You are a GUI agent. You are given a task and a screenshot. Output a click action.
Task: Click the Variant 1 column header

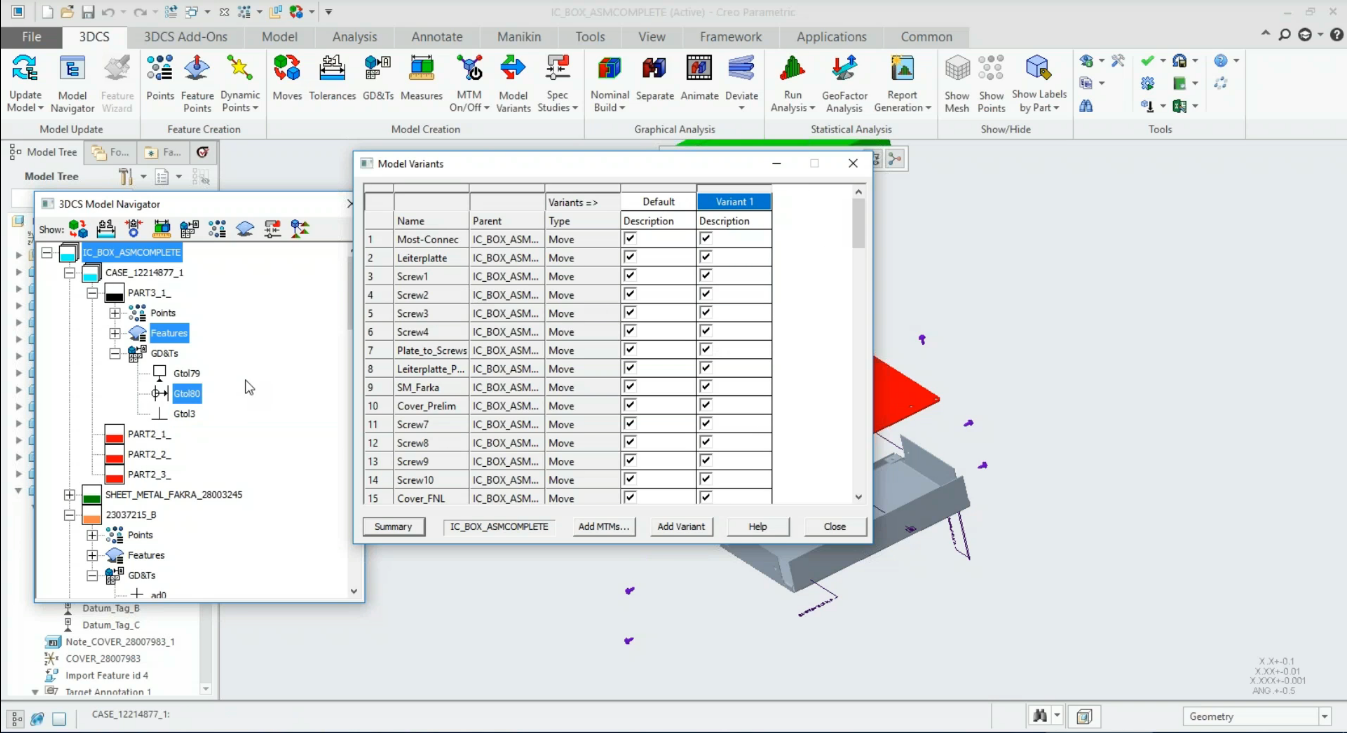coord(733,201)
